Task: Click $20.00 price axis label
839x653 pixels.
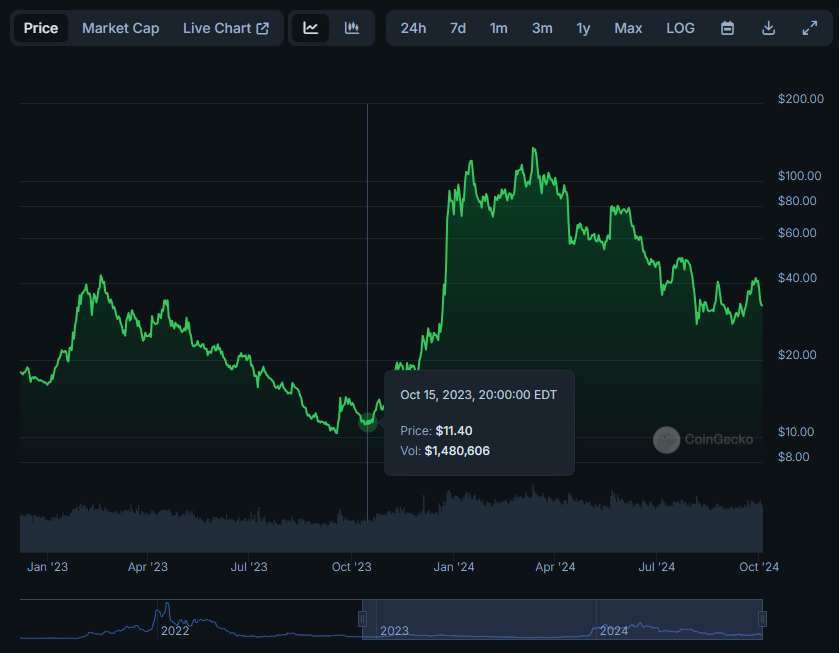Action: tap(797, 355)
